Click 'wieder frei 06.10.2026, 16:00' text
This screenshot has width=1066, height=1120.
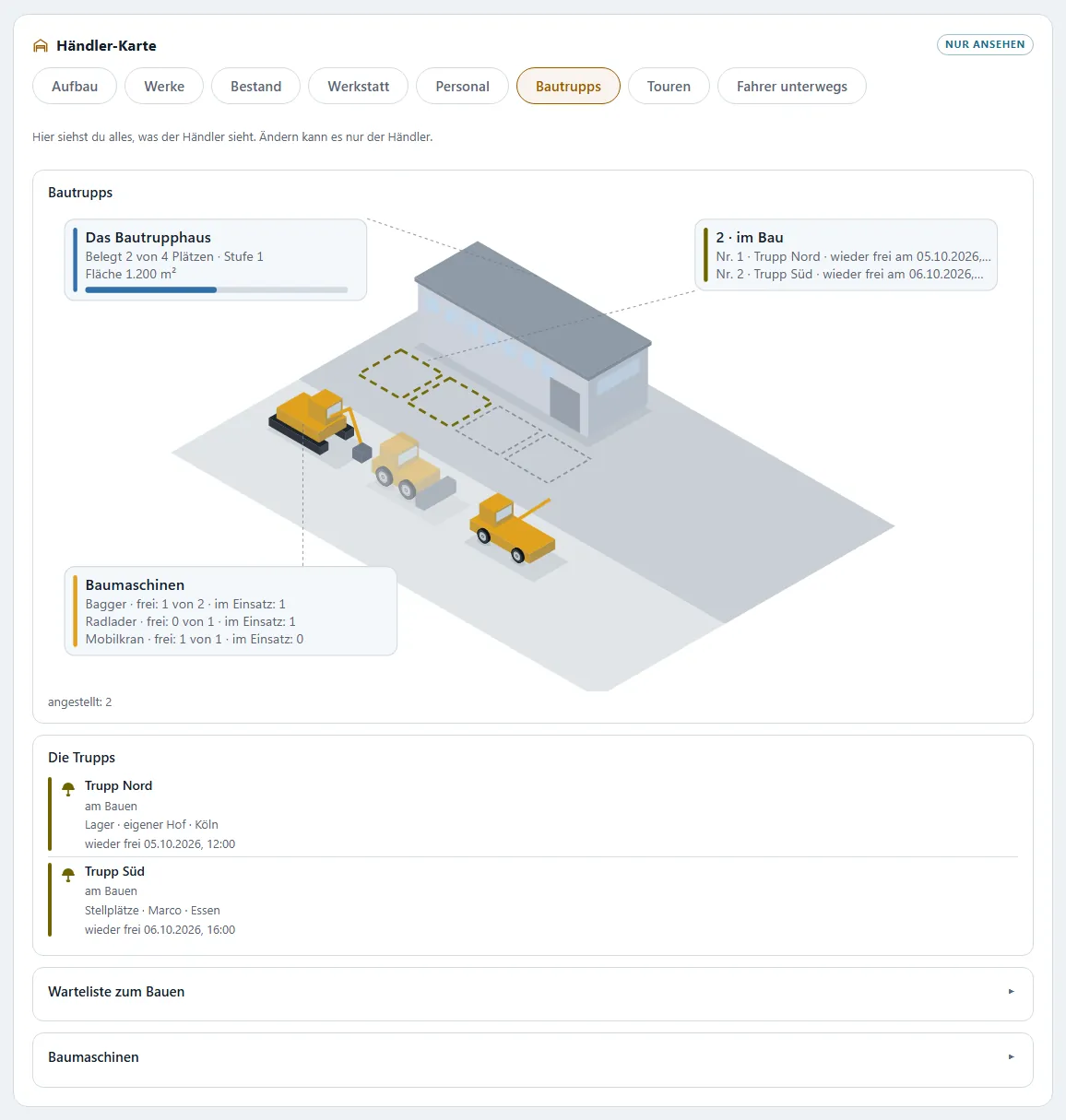(x=160, y=930)
